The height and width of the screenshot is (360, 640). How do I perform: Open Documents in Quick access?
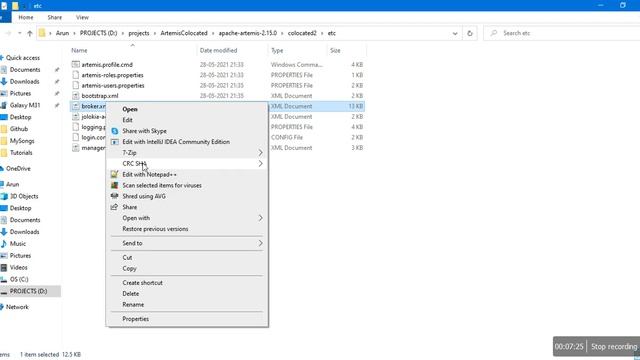pos(25,70)
